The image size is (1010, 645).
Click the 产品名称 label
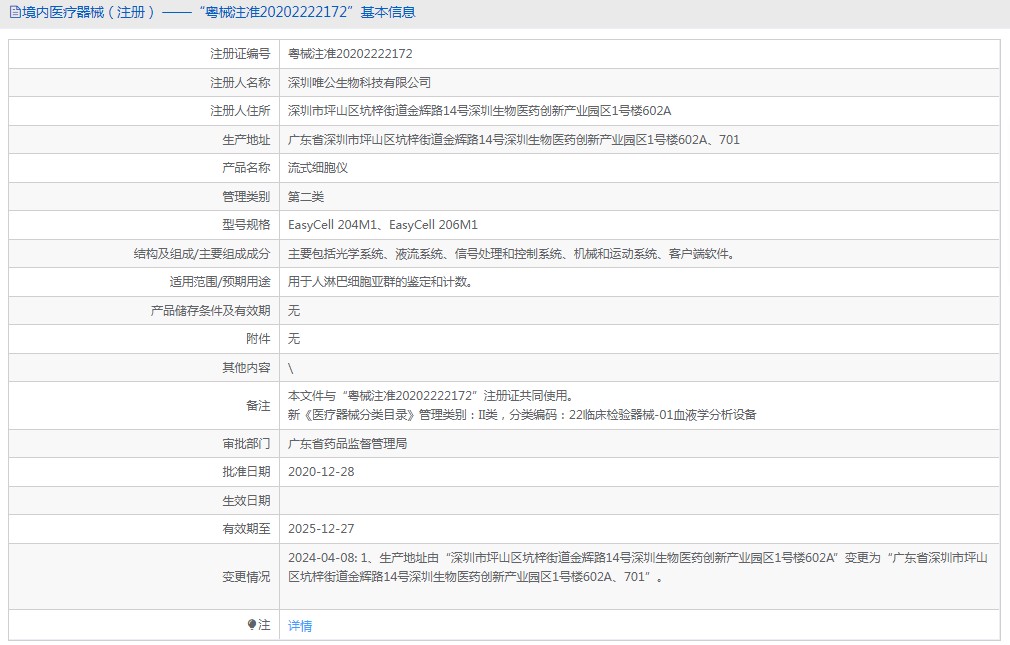246,168
